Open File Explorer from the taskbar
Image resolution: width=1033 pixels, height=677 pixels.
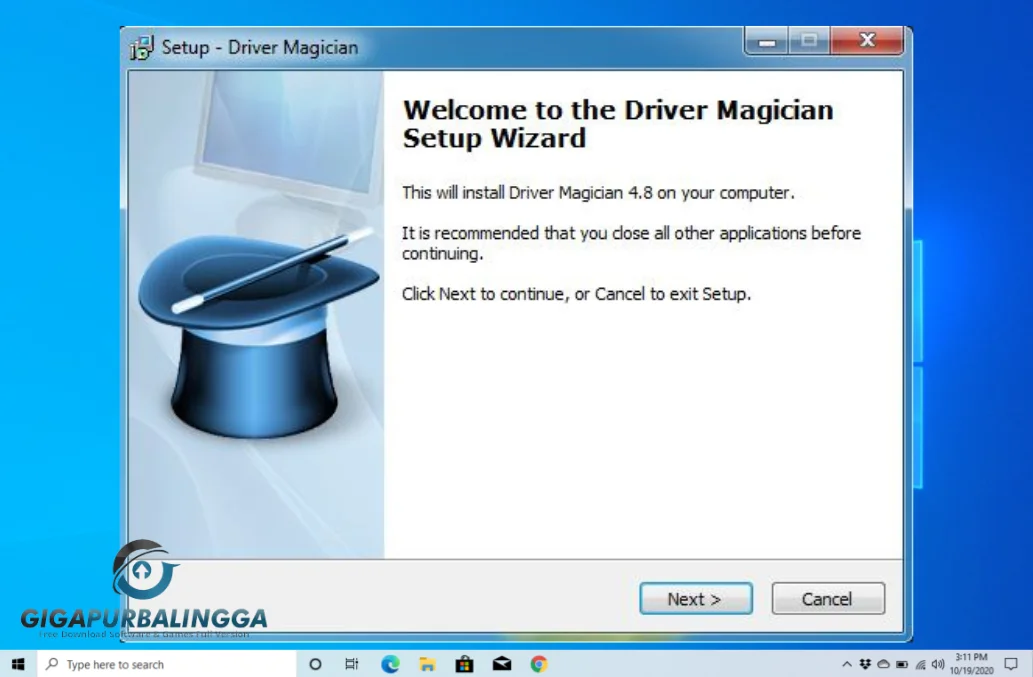click(x=425, y=663)
